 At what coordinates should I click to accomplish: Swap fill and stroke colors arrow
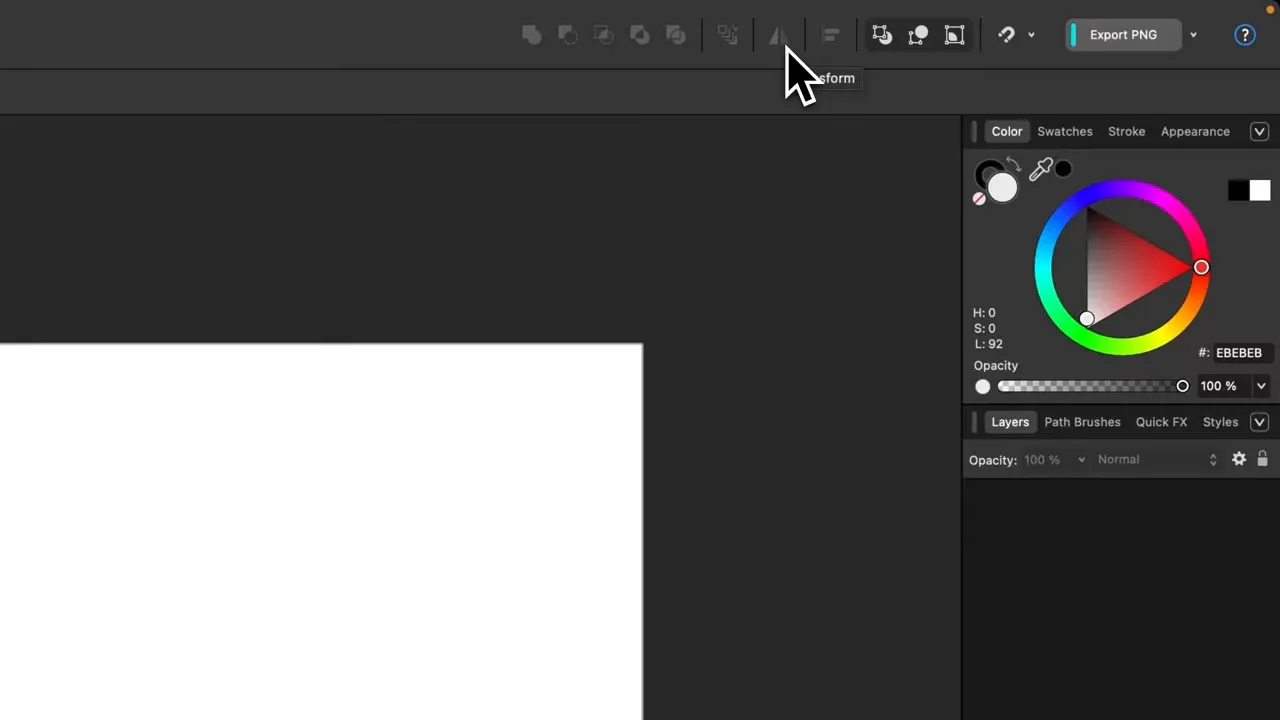click(1013, 164)
